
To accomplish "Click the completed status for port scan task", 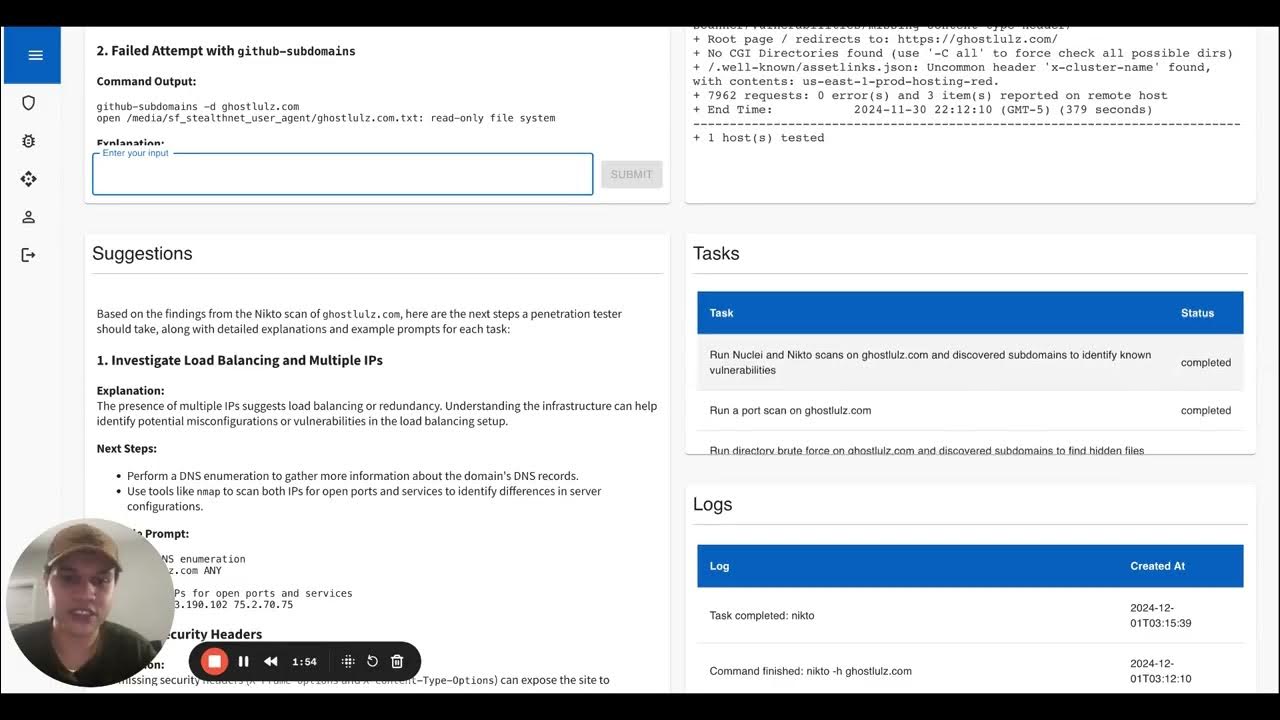I will [x=1205, y=410].
